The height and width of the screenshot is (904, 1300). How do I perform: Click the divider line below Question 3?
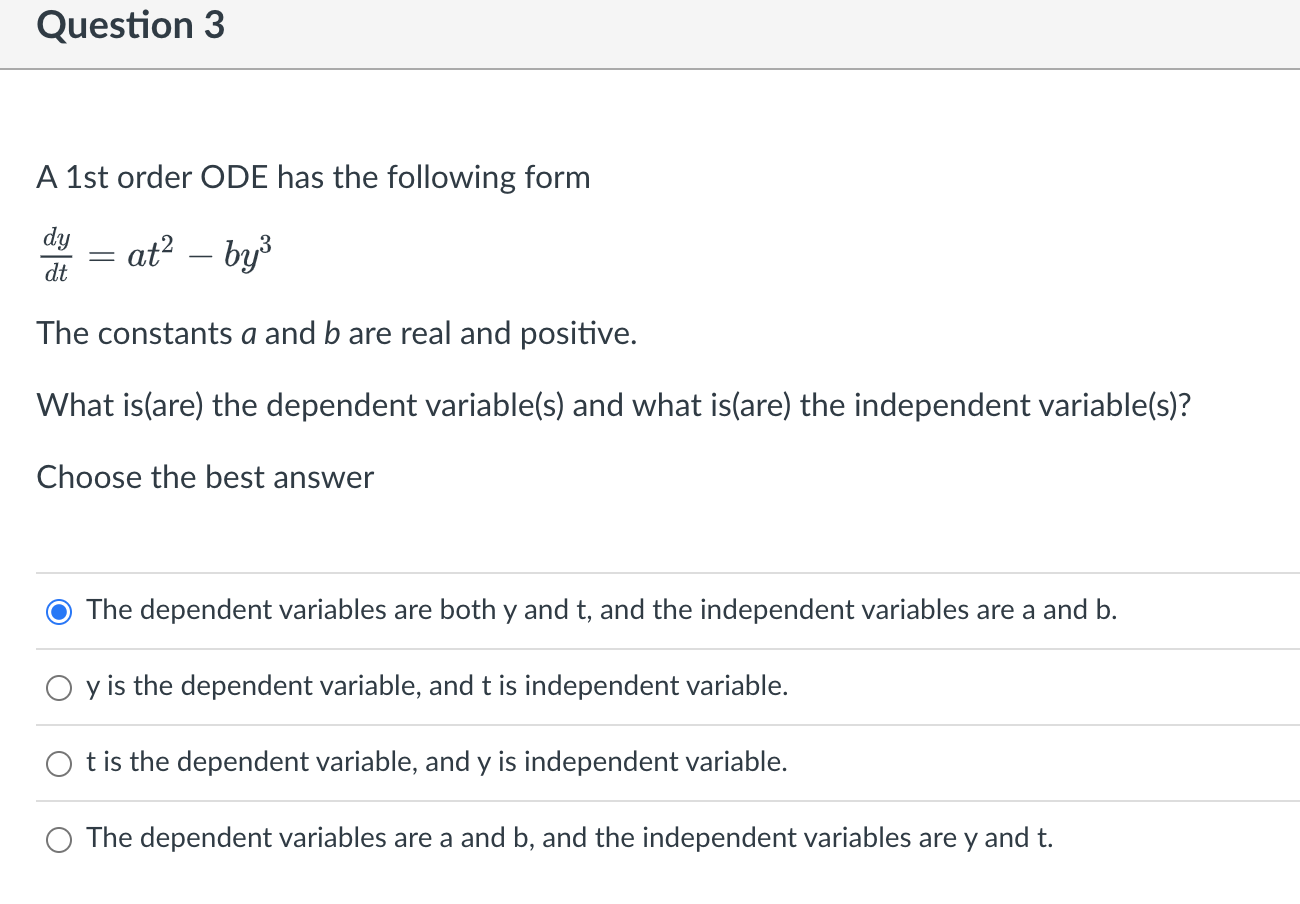pyautogui.click(x=650, y=69)
